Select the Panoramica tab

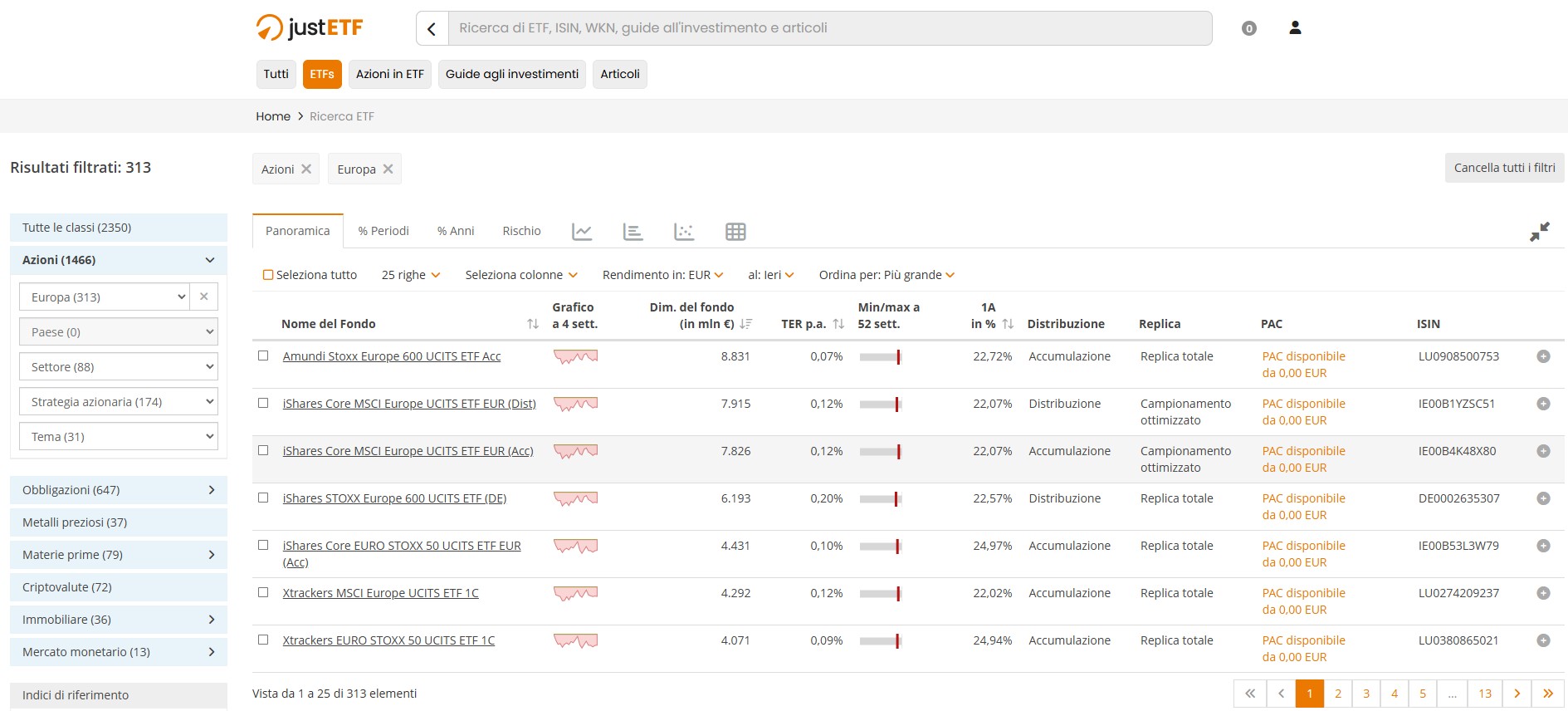pos(298,231)
